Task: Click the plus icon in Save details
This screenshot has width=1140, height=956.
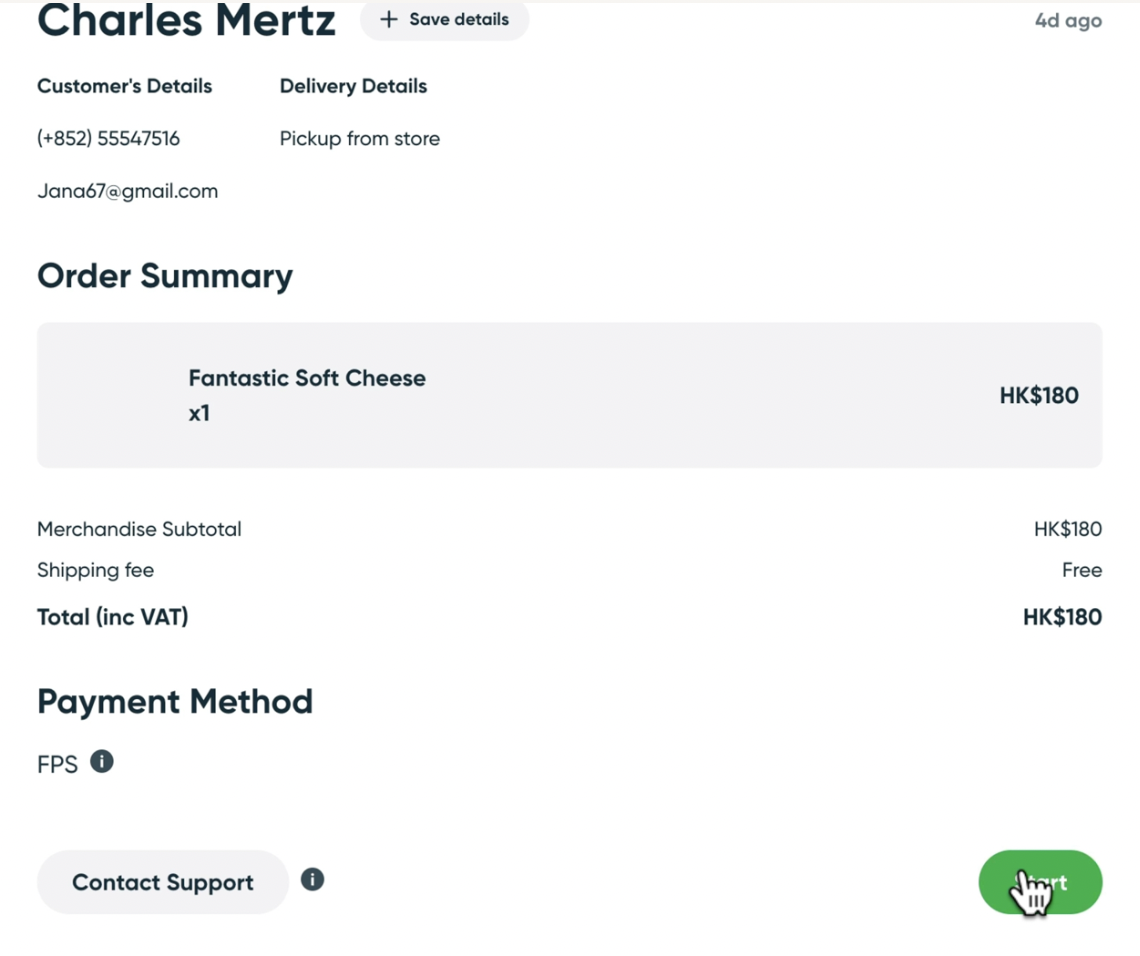Action: [x=389, y=20]
